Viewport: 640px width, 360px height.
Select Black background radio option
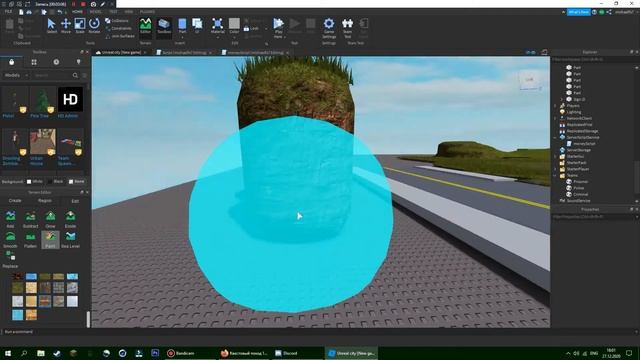click(56, 182)
